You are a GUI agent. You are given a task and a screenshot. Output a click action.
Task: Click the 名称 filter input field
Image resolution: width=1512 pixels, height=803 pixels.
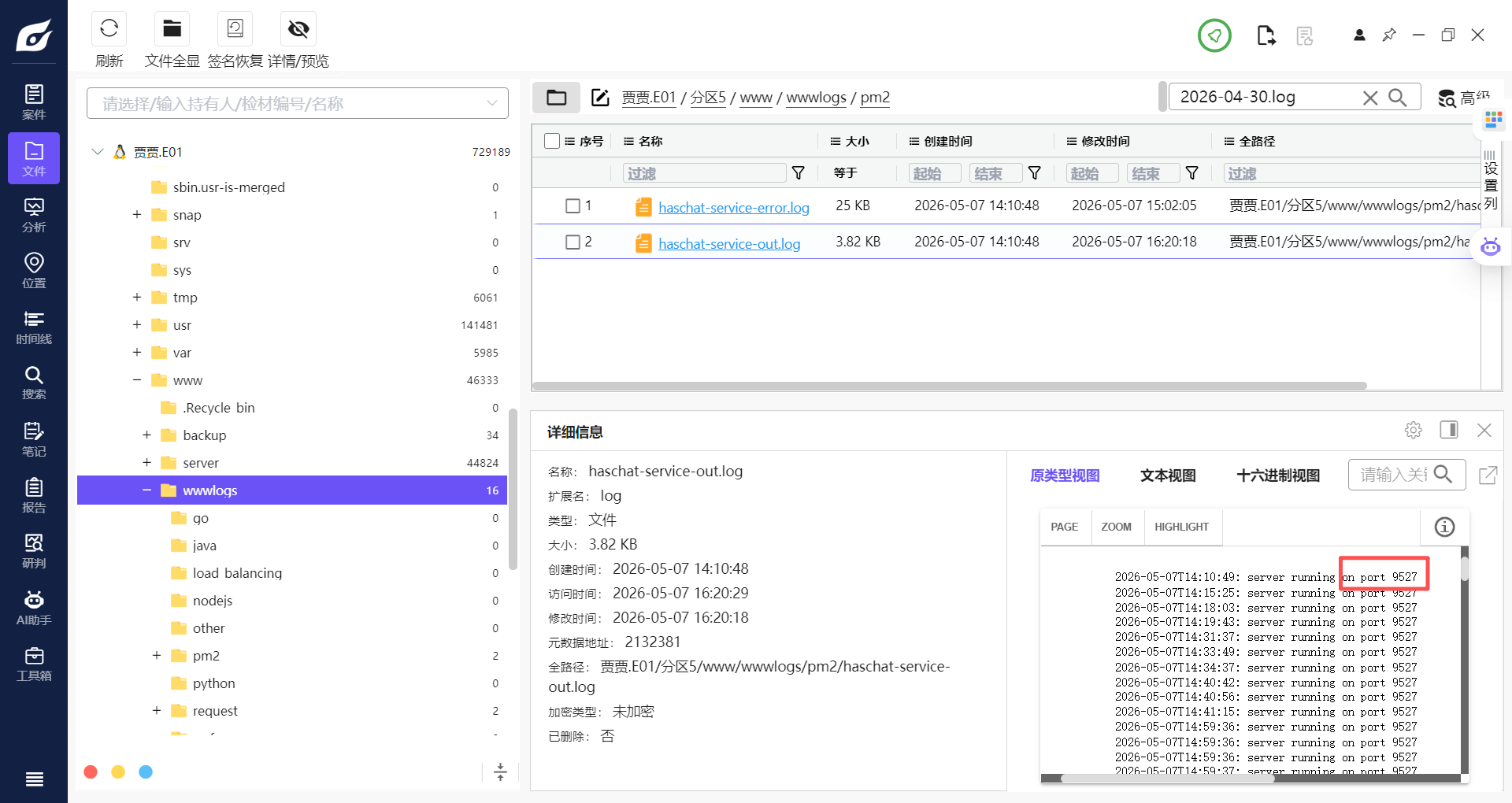(x=705, y=173)
